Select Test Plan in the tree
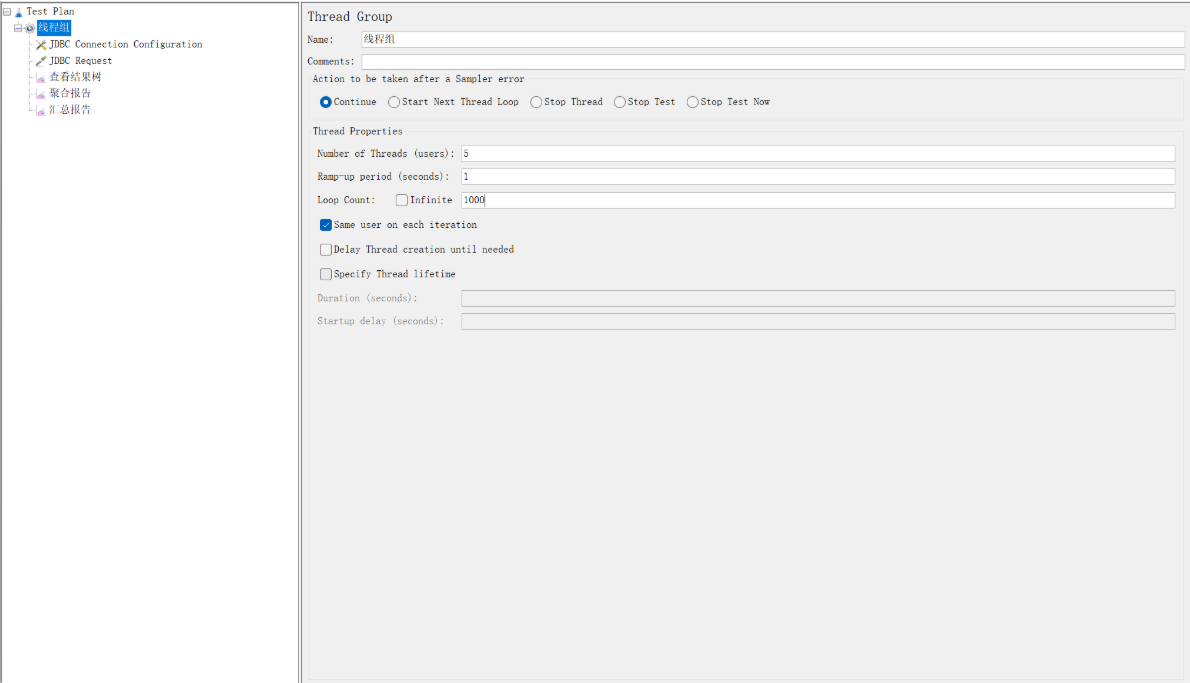Screen dimensions: 1190x683 pyautogui.click(x=50, y=11)
